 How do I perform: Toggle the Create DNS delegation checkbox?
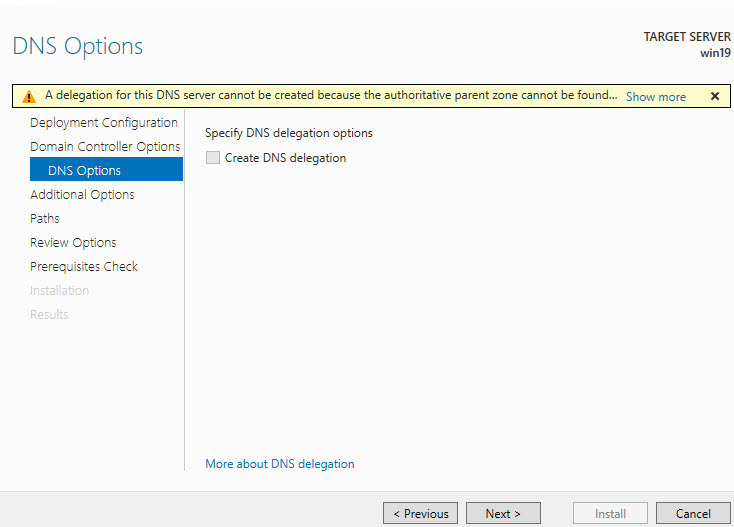(212, 158)
